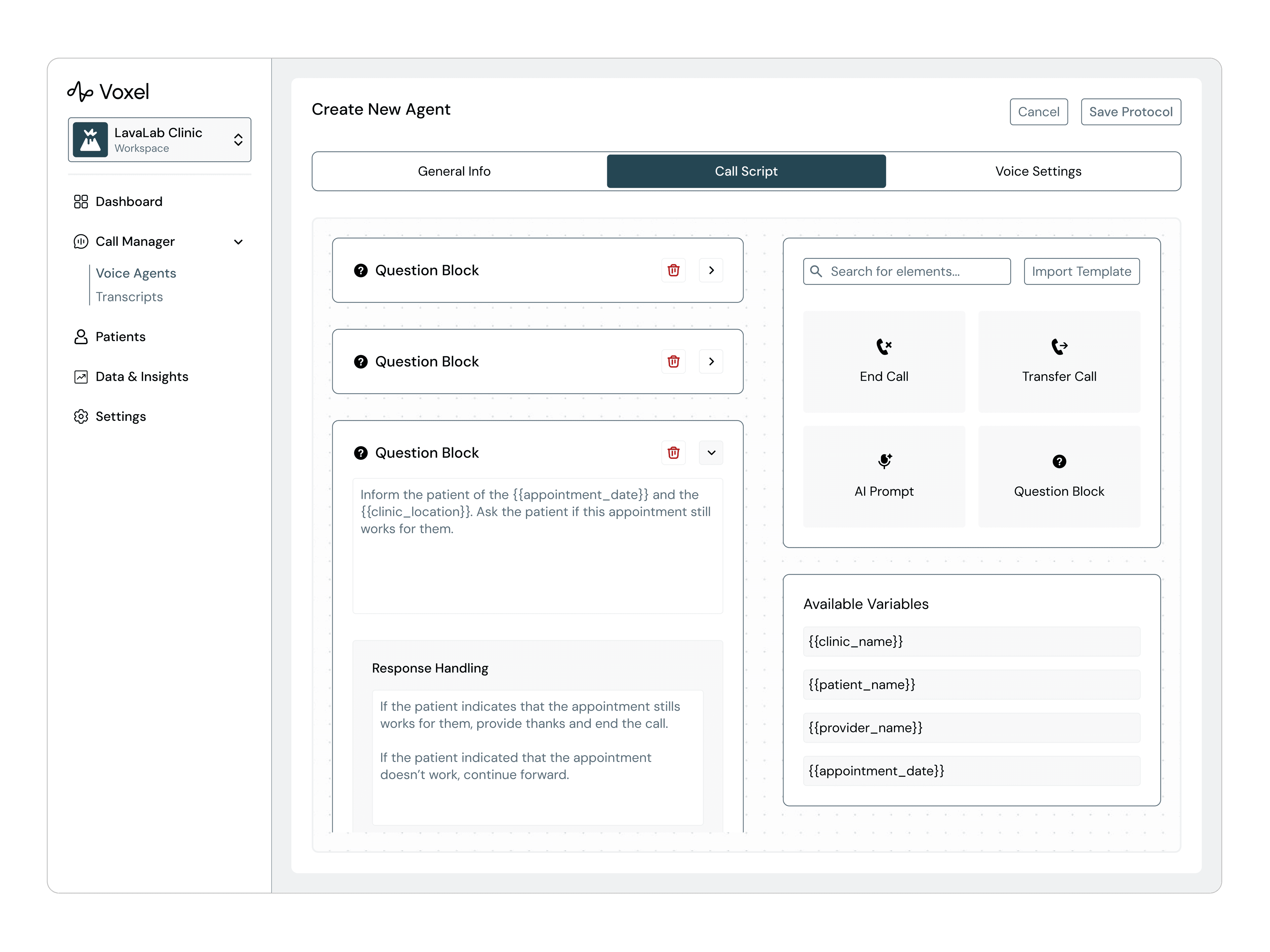Click the Call Manager icon
Viewport: 1270px width, 952px height.
tap(81, 242)
